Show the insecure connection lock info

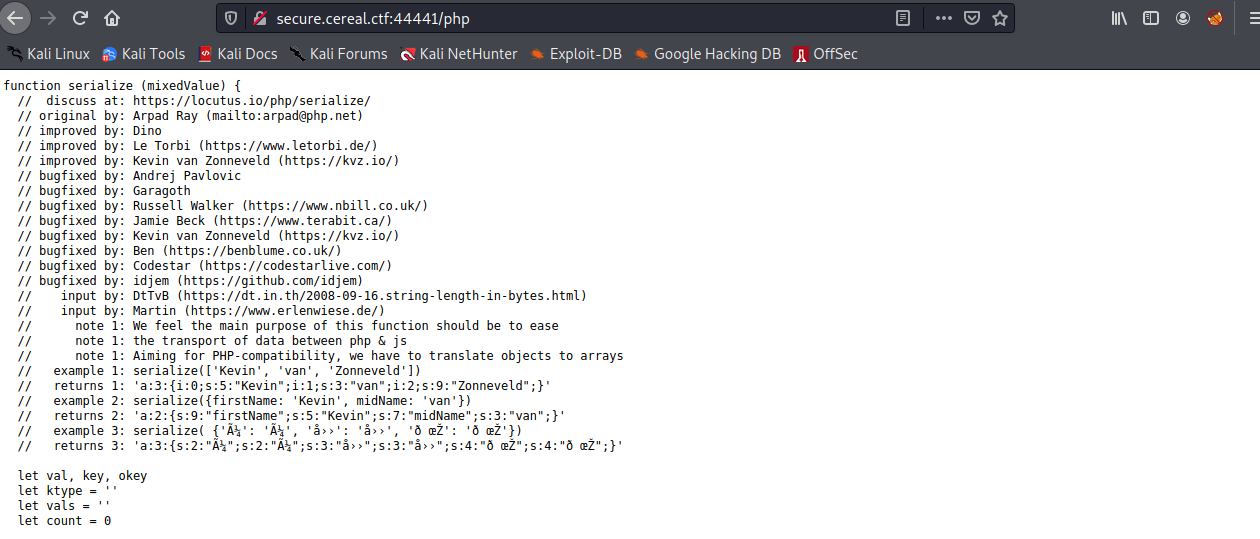point(260,18)
